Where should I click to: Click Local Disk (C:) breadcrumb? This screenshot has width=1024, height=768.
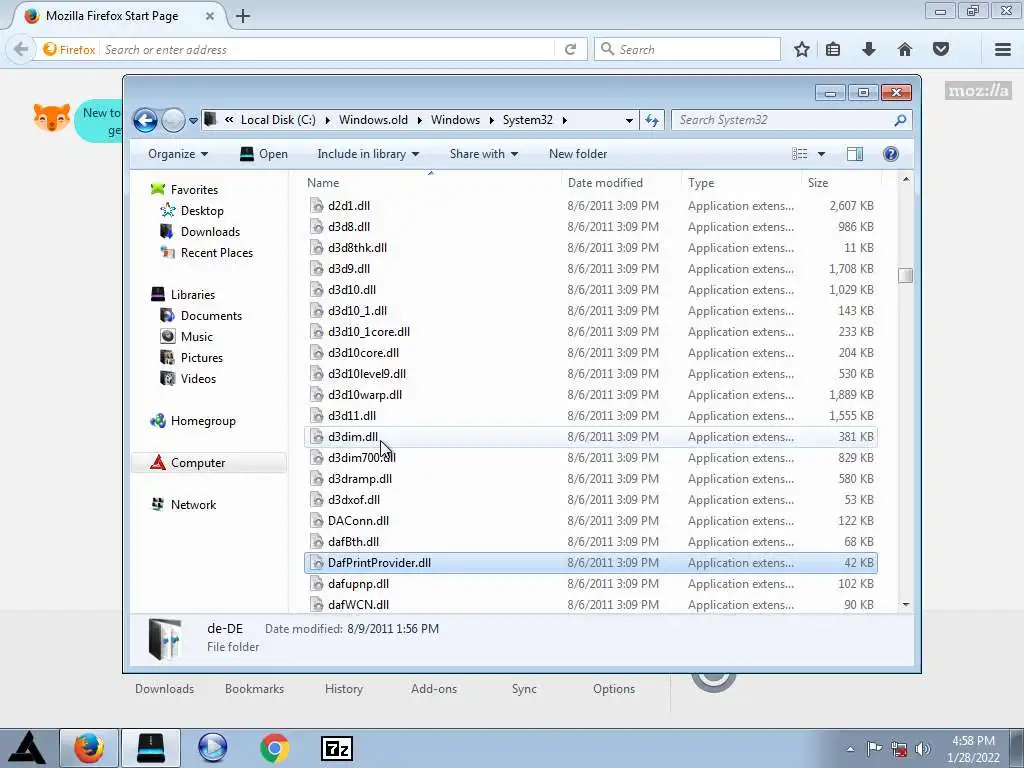[278, 120]
